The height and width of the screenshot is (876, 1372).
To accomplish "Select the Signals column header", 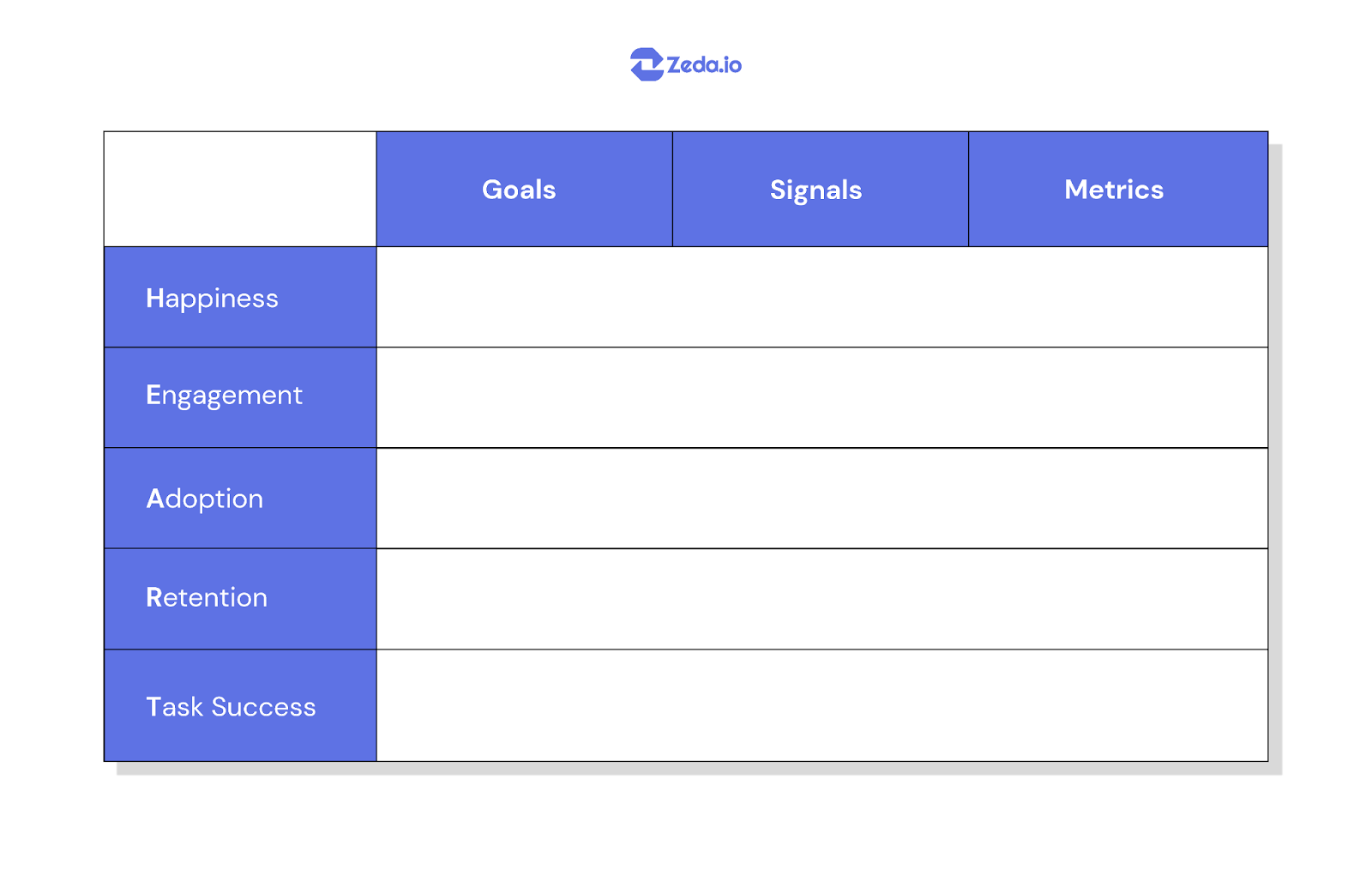I will tap(815, 190).
